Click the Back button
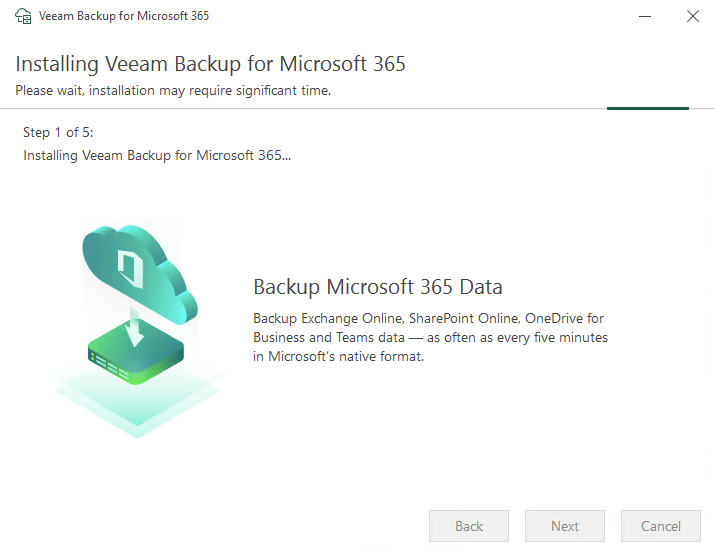 tap(469, 526)
